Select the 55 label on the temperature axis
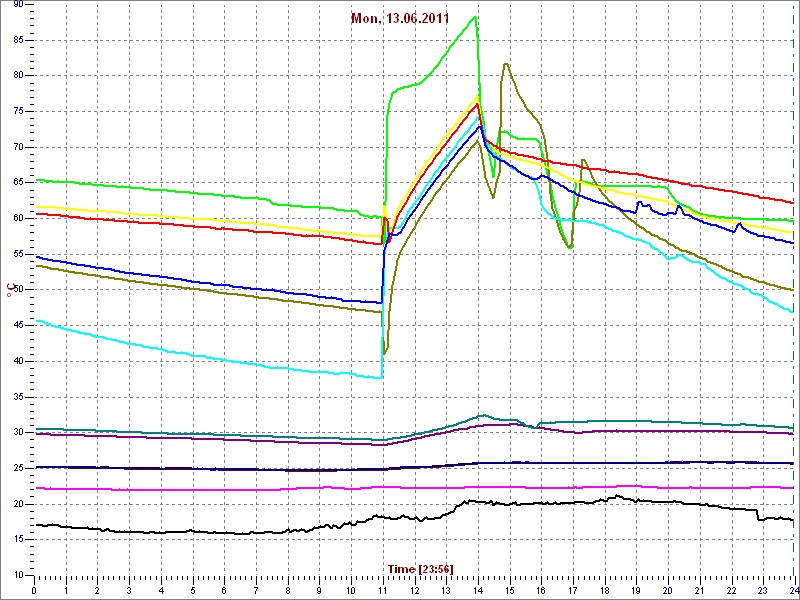 coord(18,254)
